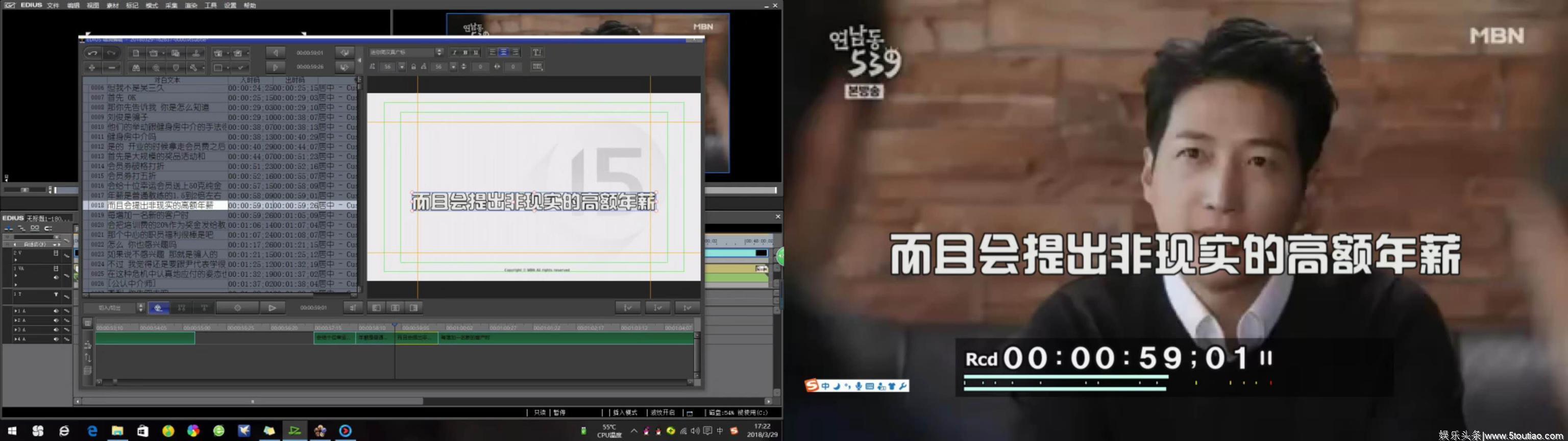Open the 编辑 menu
The width and height of the screenshot is (1568, 441).
point(73,6)
